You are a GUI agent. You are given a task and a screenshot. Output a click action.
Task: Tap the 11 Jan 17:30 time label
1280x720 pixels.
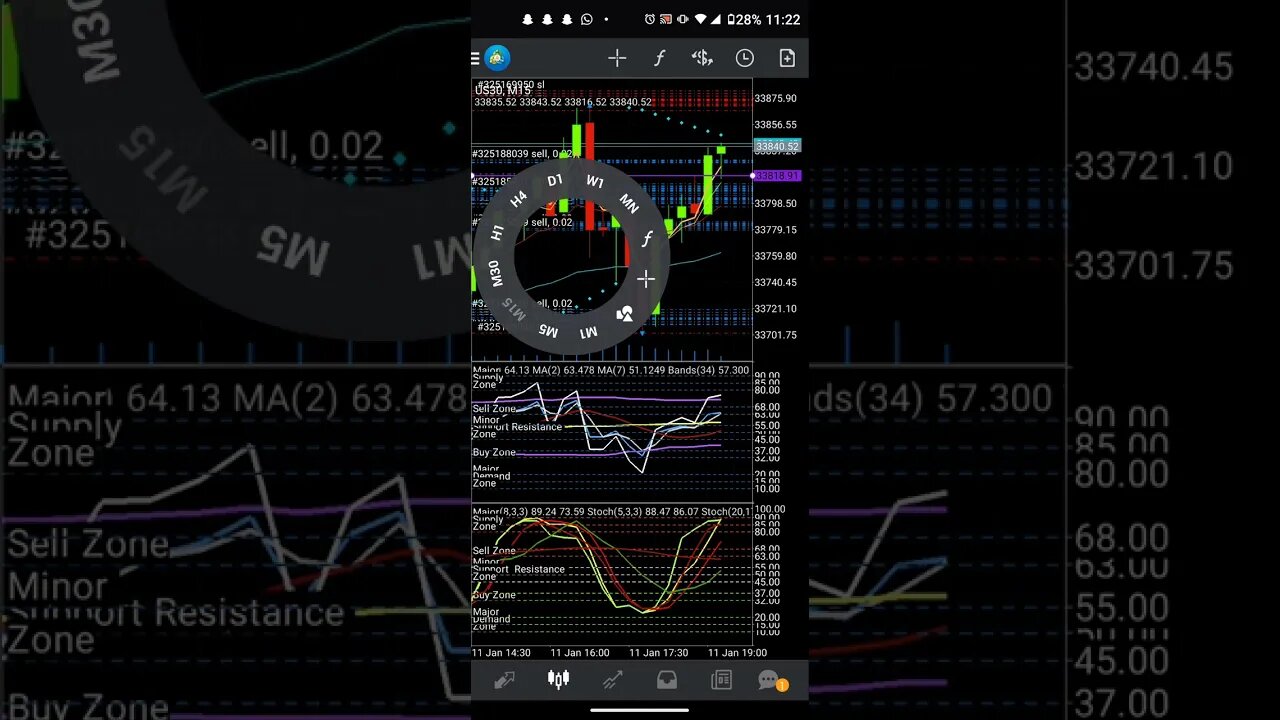pos(659,652)
